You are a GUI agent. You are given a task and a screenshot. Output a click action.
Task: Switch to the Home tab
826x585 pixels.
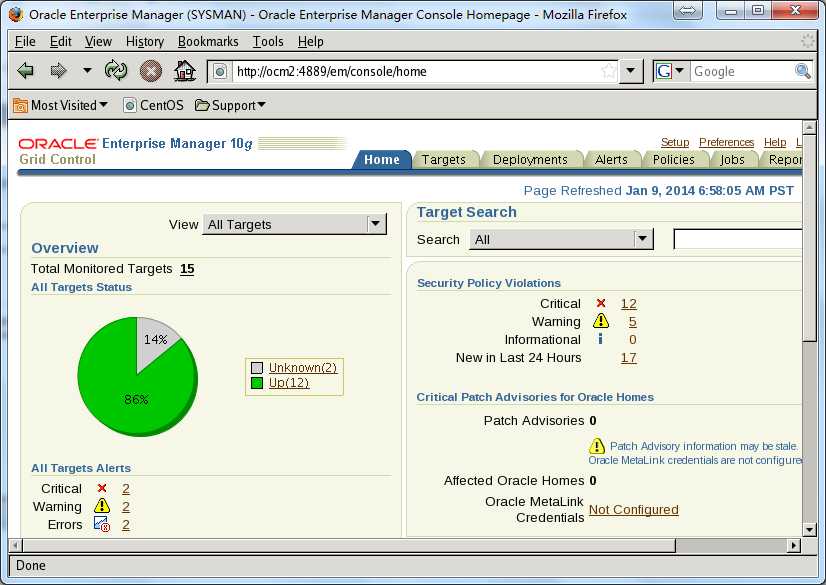click(381, 160)
